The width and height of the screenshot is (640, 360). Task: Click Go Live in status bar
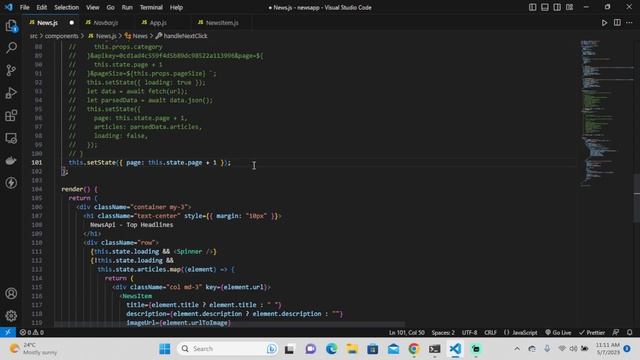[558, 333]
